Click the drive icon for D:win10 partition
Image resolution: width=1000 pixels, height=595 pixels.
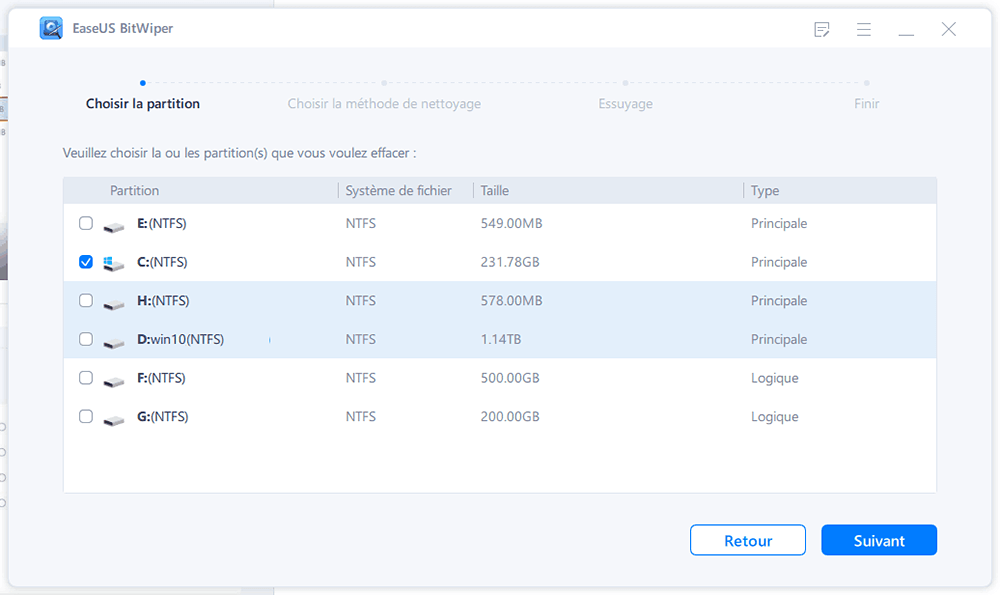tap(115, 341)
